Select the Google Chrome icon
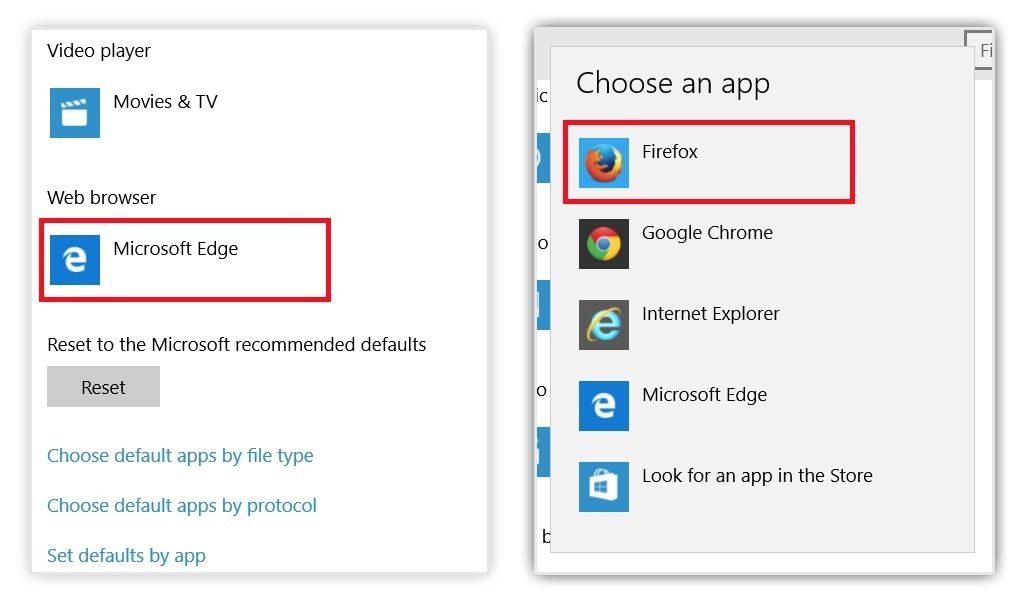 pyautogui.click(x=604, y=244)
